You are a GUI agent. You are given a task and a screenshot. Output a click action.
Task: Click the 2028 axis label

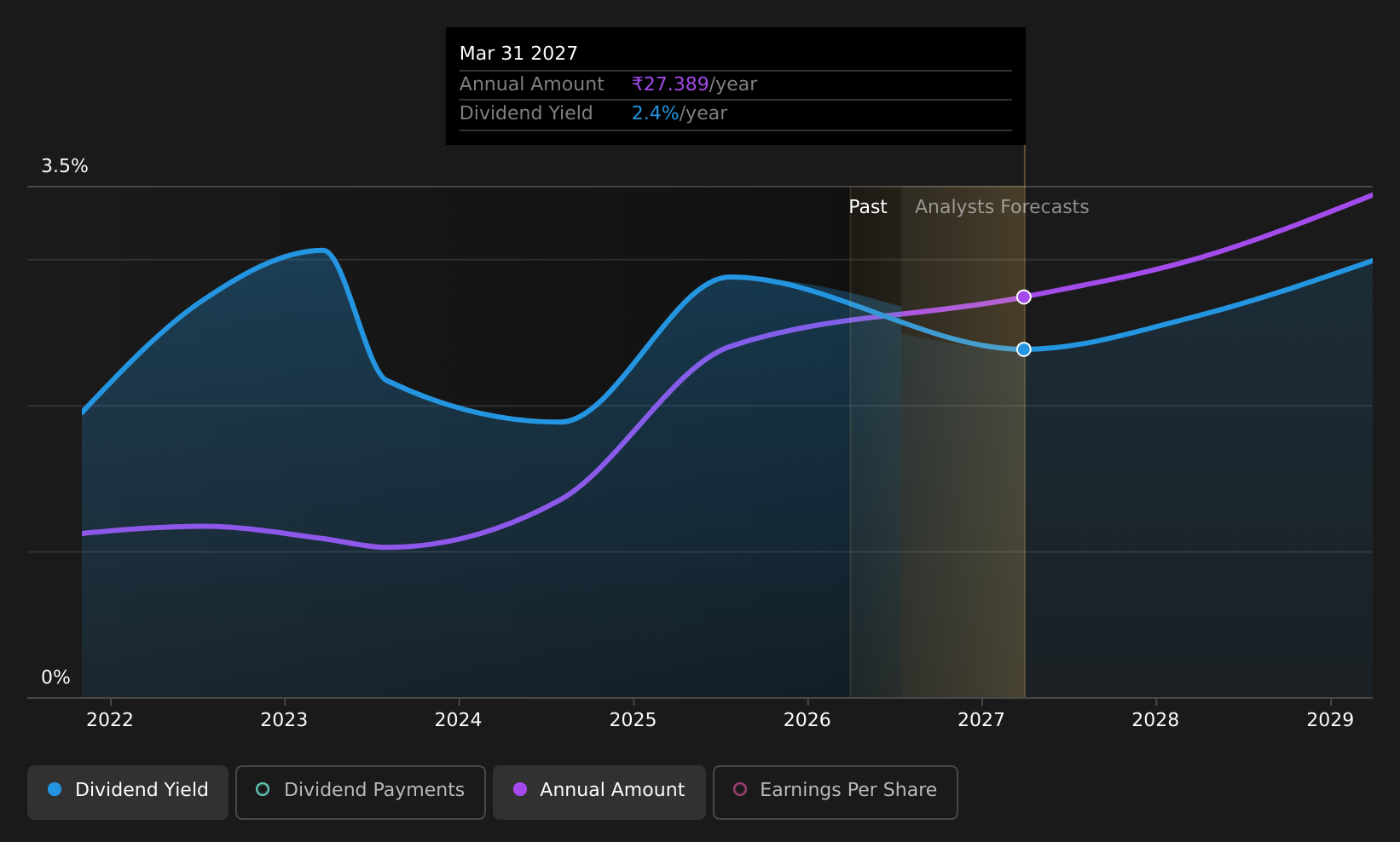(x=1155, y=720)
